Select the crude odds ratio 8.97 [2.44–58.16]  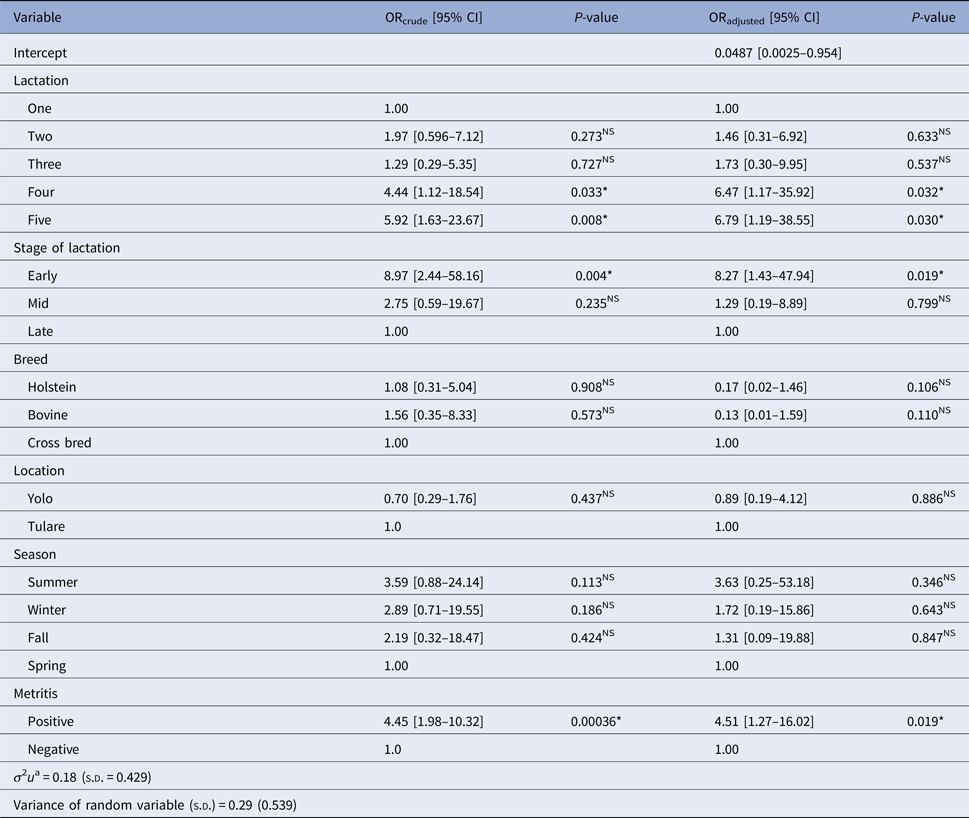tap(433, 276)
